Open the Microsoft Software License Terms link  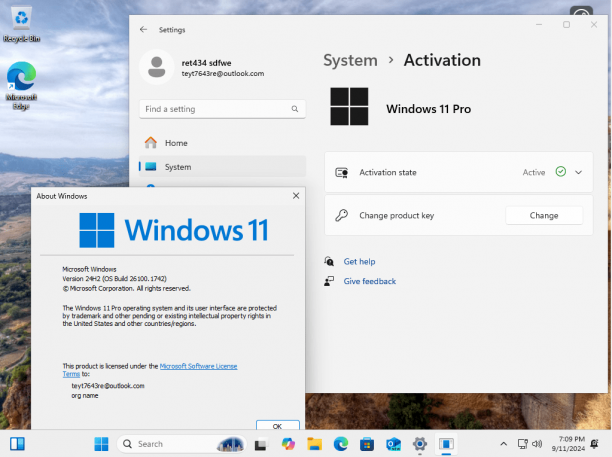pos(198,366)
